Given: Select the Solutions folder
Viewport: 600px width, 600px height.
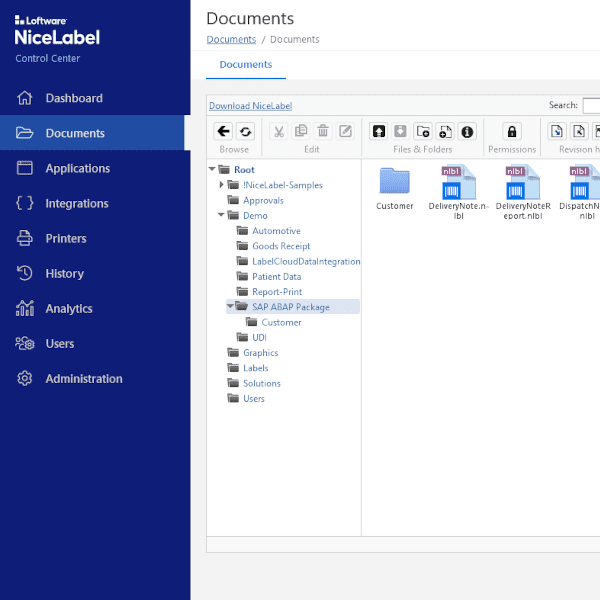Looking at the screenshot, I should point(262,383).
